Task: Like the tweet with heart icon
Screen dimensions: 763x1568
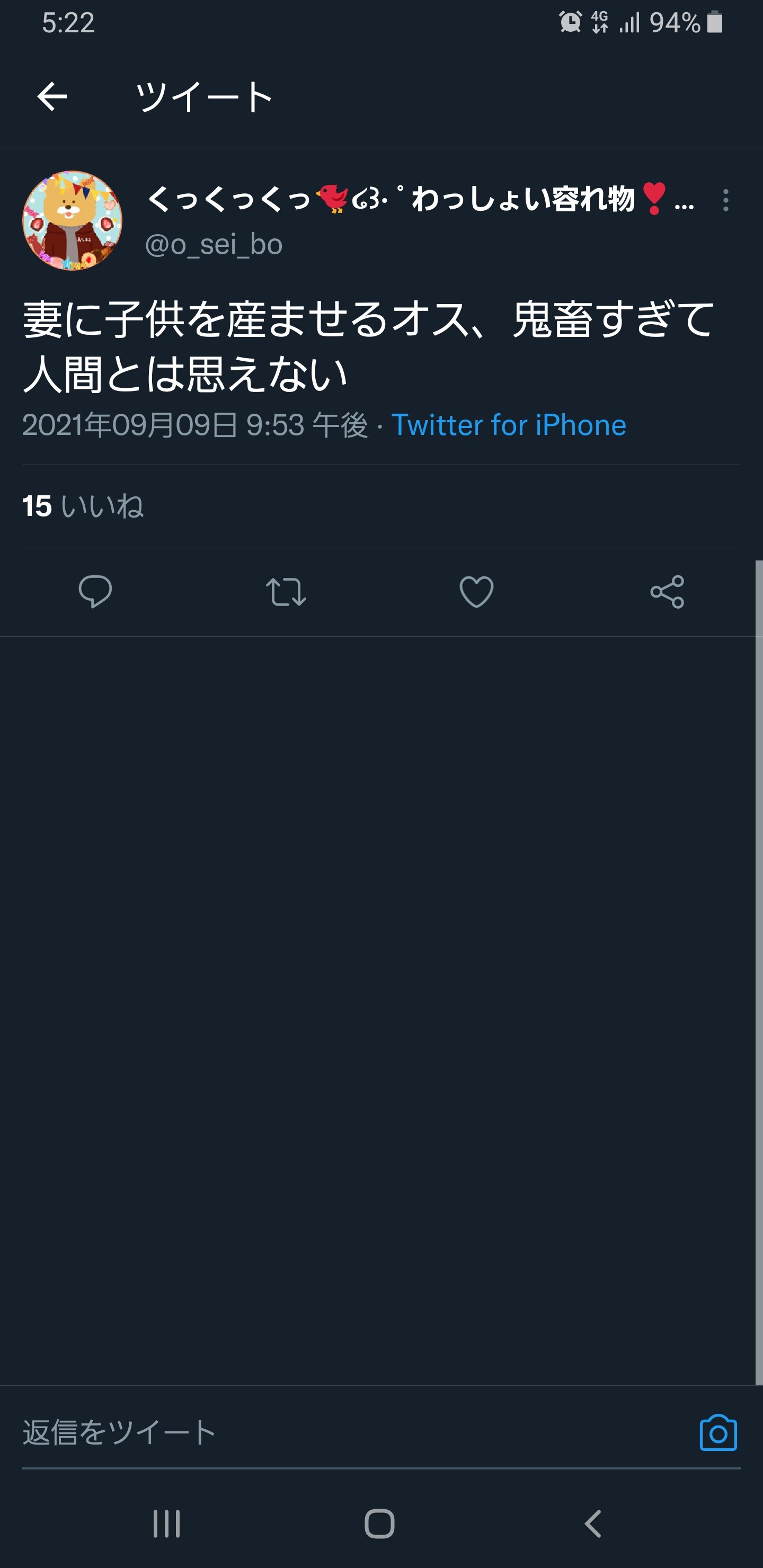Action: 476,591
